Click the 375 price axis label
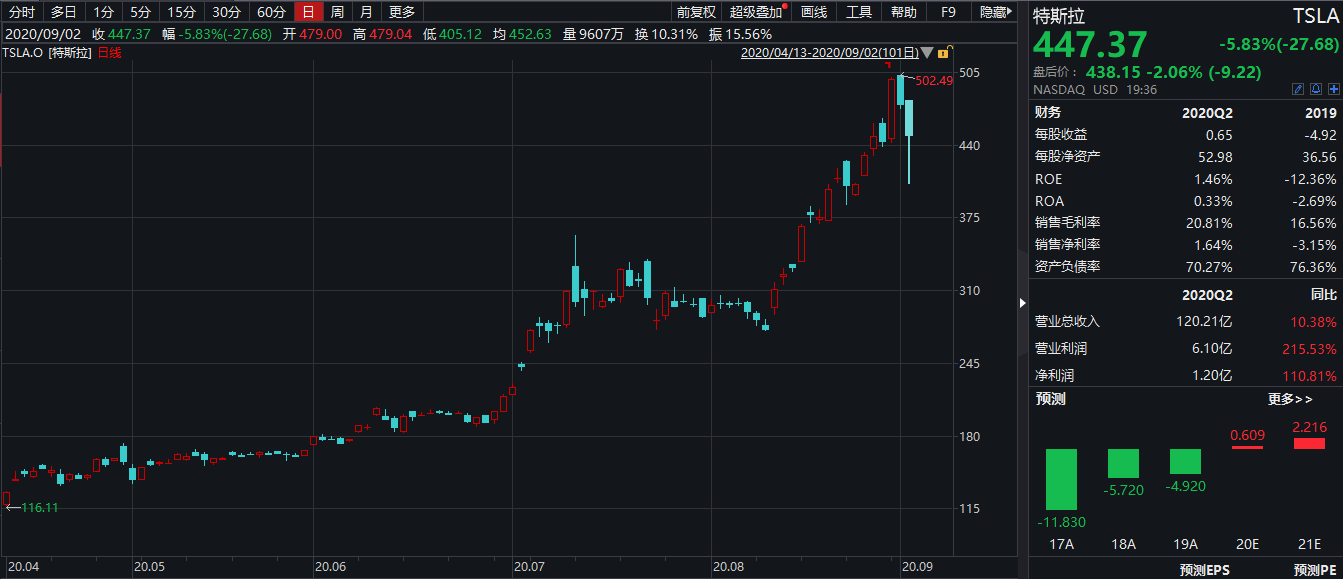Screen dimensions: 1343x579 [969, 218]
